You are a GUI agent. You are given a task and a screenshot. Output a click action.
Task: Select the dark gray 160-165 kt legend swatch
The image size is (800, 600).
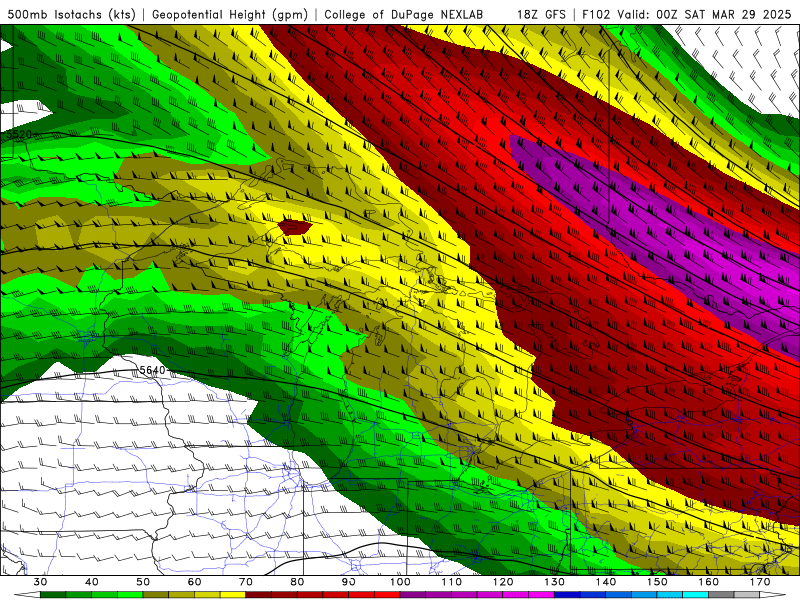pyautogui.click(x=721, y=595)
